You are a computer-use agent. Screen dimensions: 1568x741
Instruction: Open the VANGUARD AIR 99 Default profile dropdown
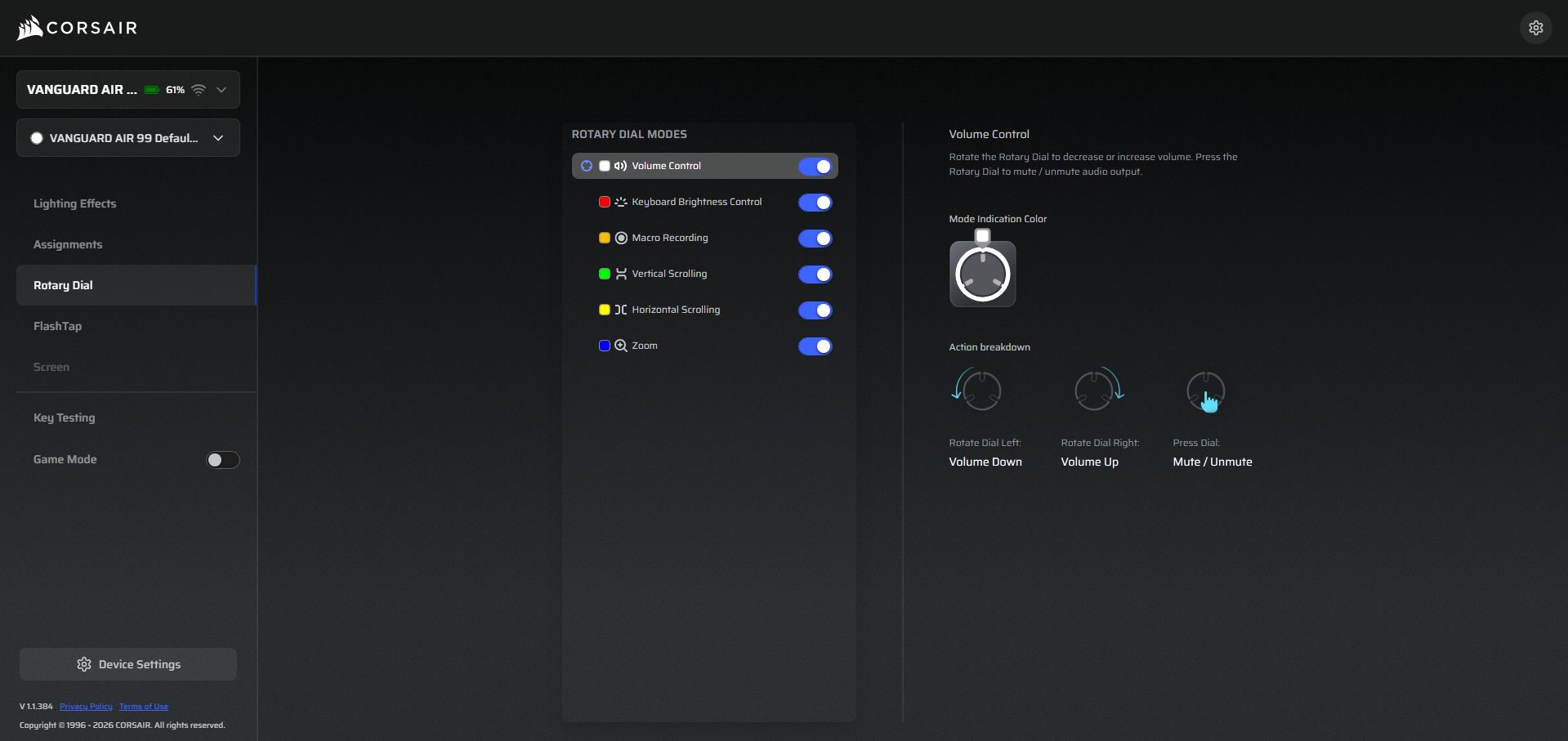218,138
